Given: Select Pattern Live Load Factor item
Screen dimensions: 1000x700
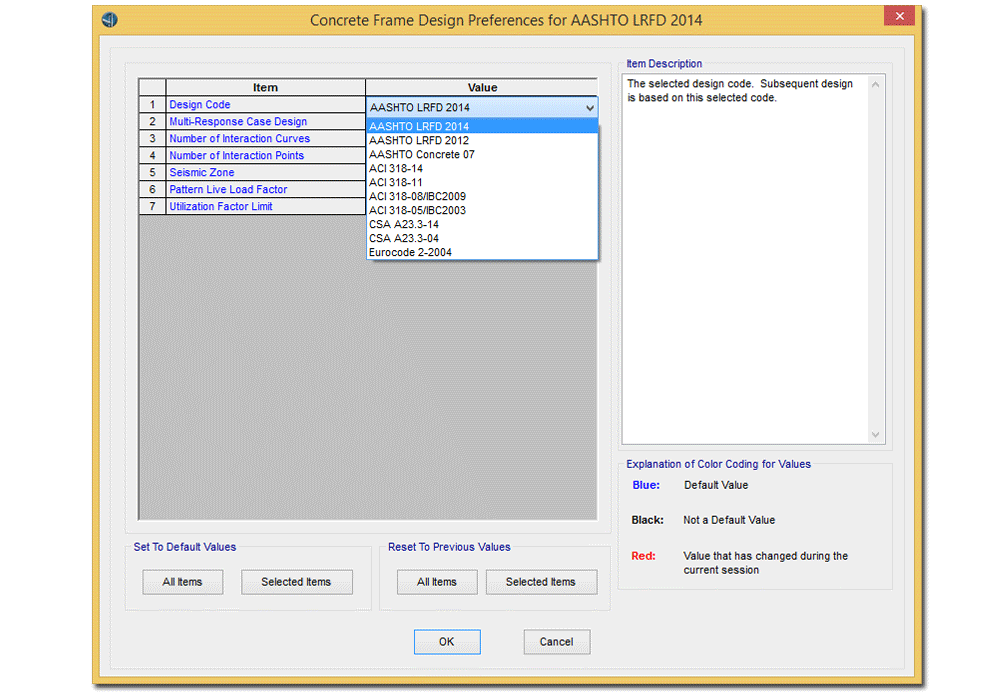Looking at the screenshot, I should [x=265, y=189].
